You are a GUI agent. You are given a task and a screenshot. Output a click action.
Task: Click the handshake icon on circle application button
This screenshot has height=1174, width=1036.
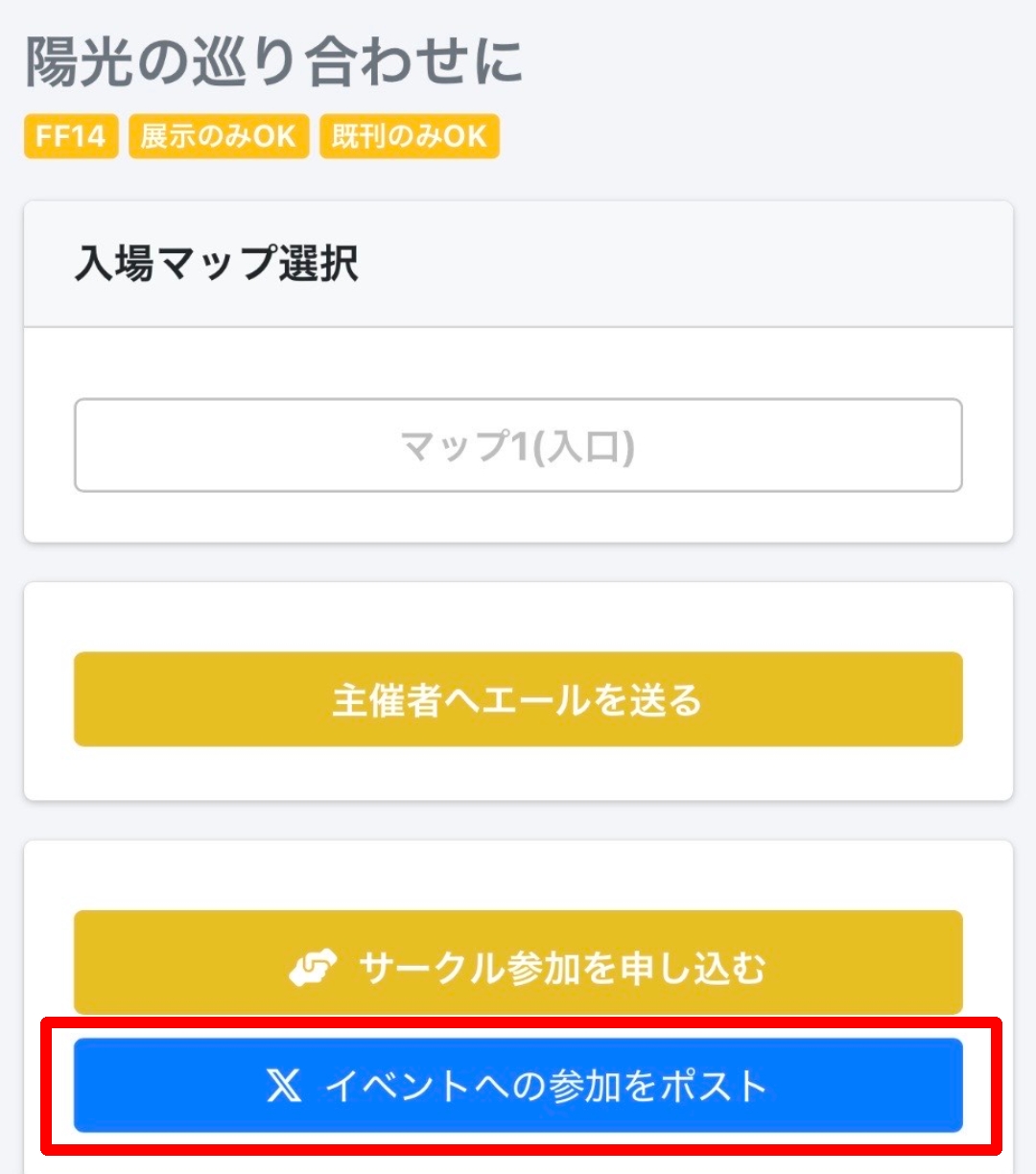[x=313, y=967]
